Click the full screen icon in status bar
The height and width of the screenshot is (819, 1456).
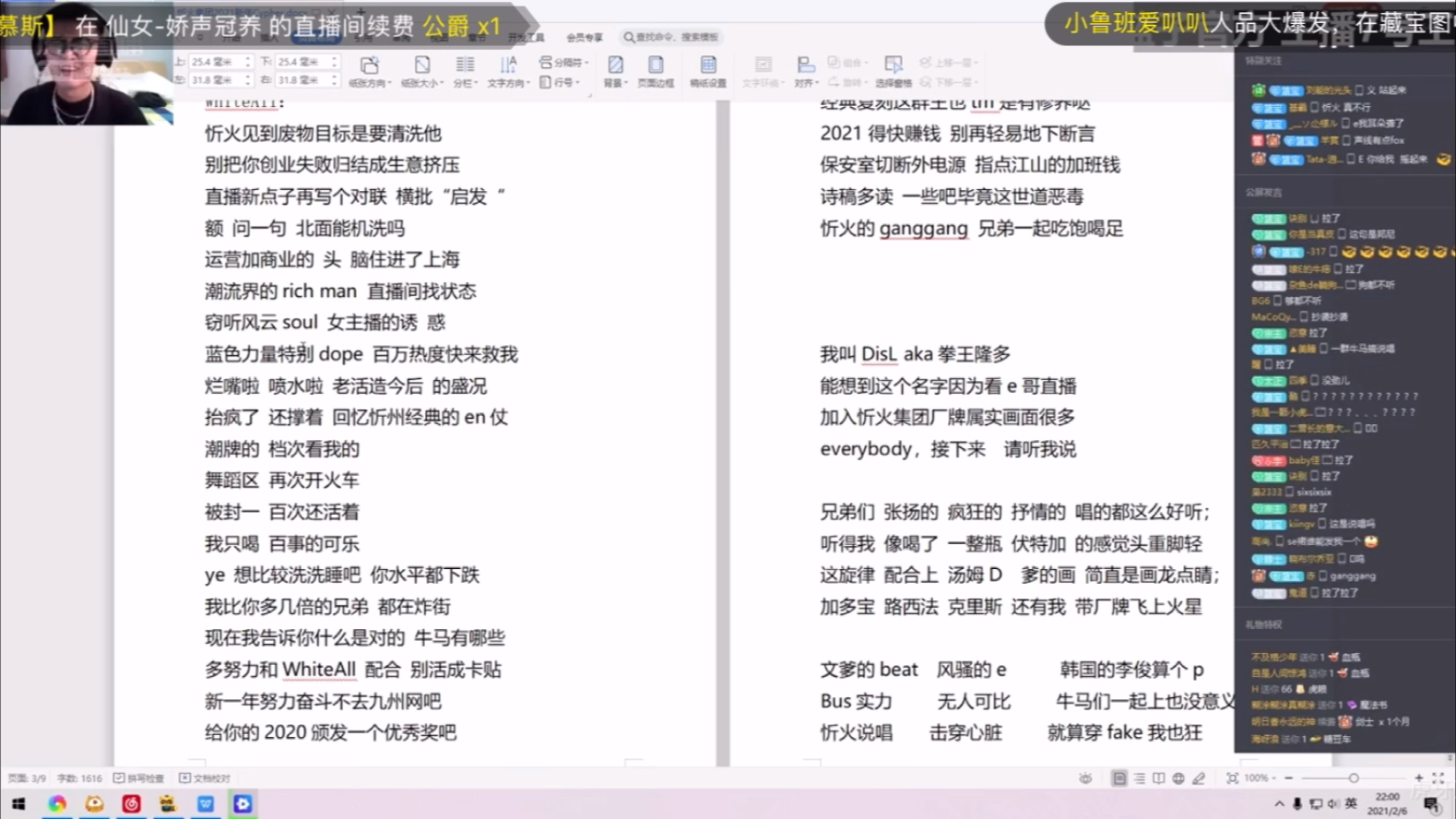(1438, 778)
